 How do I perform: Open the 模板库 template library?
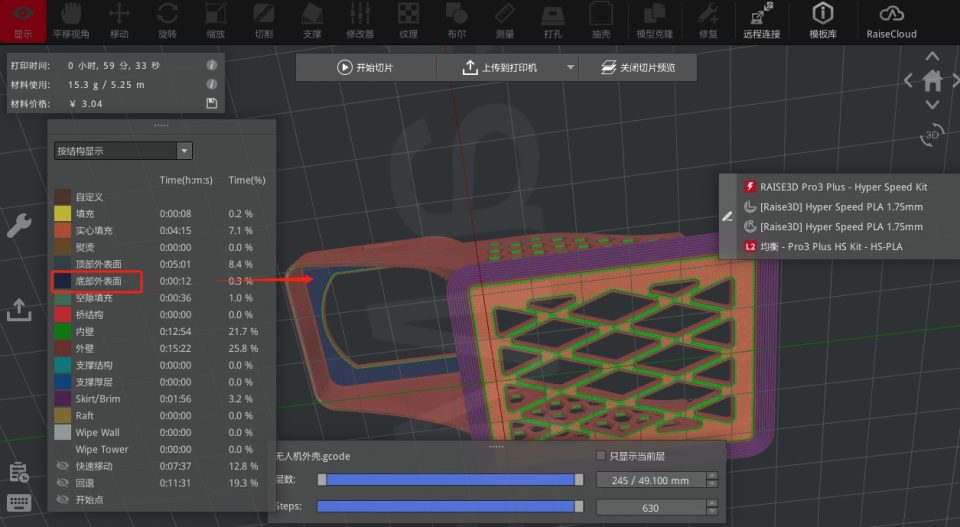(823, 21)
